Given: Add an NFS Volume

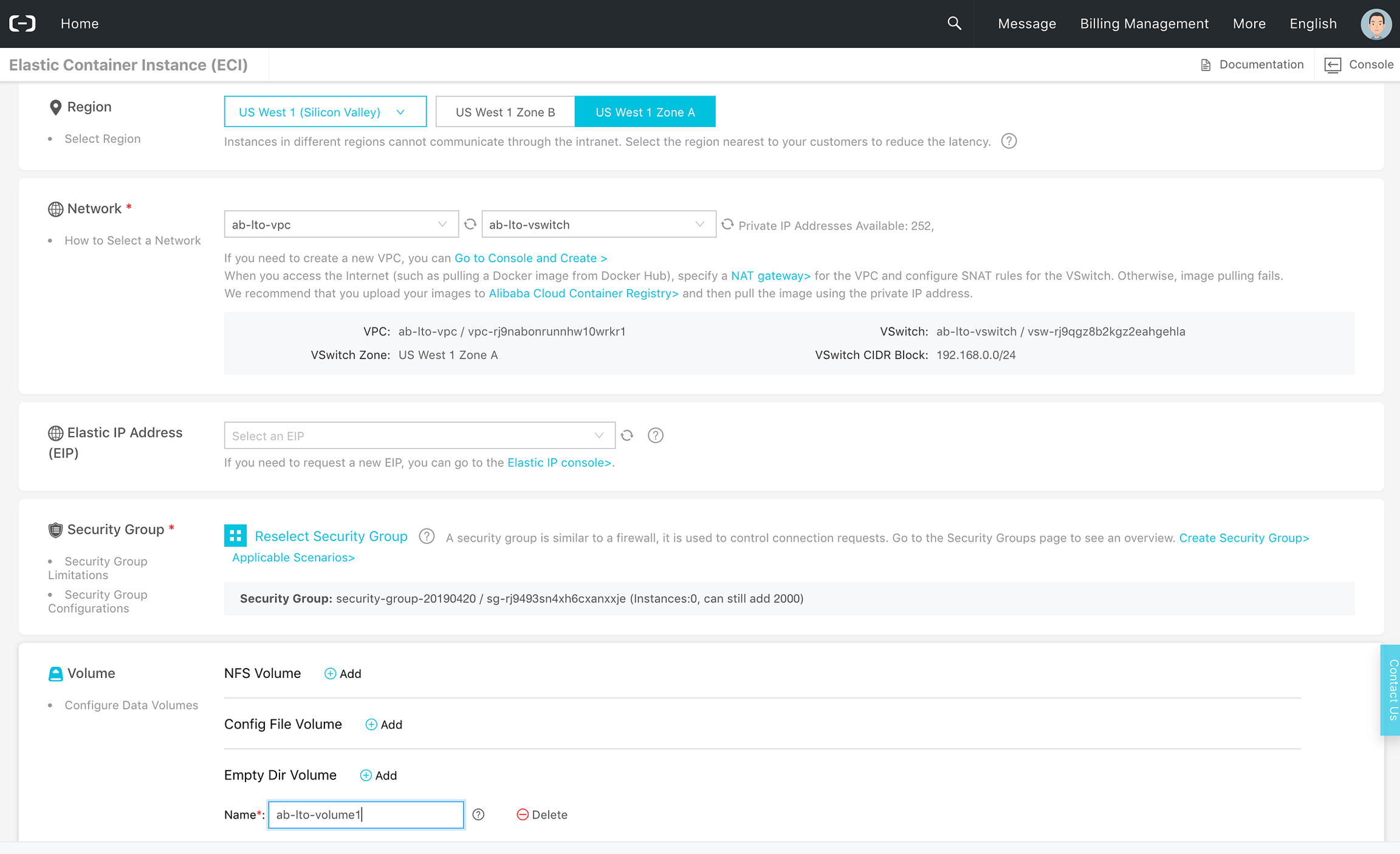Looking at the screenshot, I should (x=343, y=674).
